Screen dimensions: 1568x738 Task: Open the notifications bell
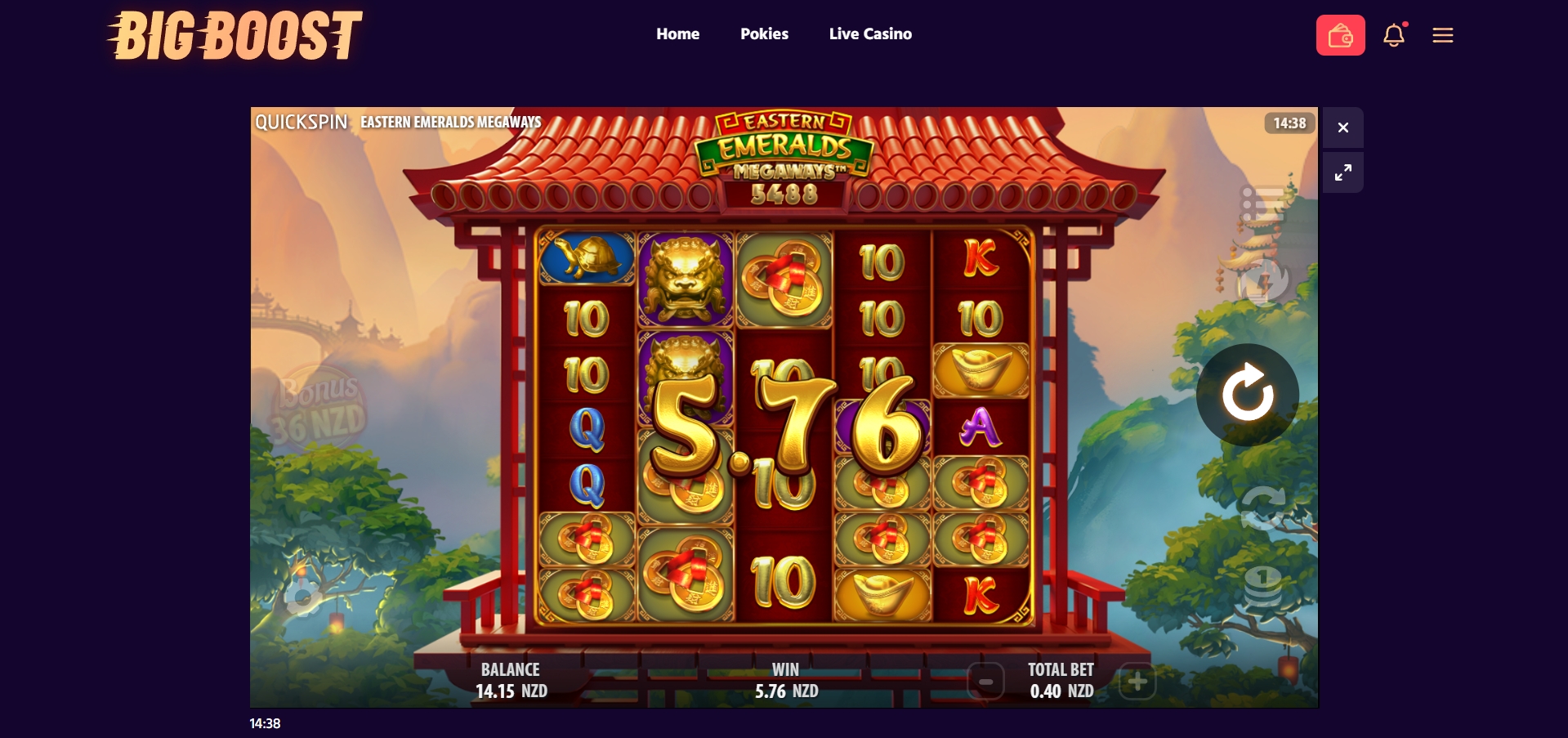1394,35
